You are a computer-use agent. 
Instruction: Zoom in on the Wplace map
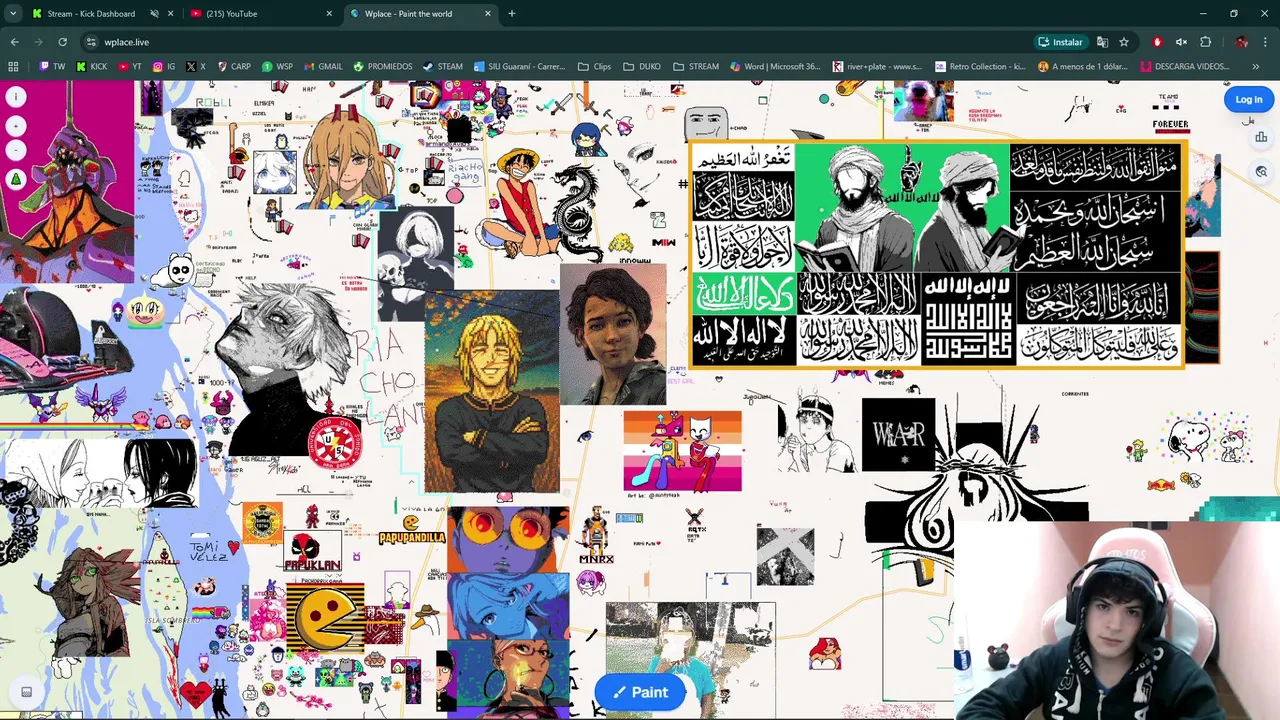coord(16,126)
